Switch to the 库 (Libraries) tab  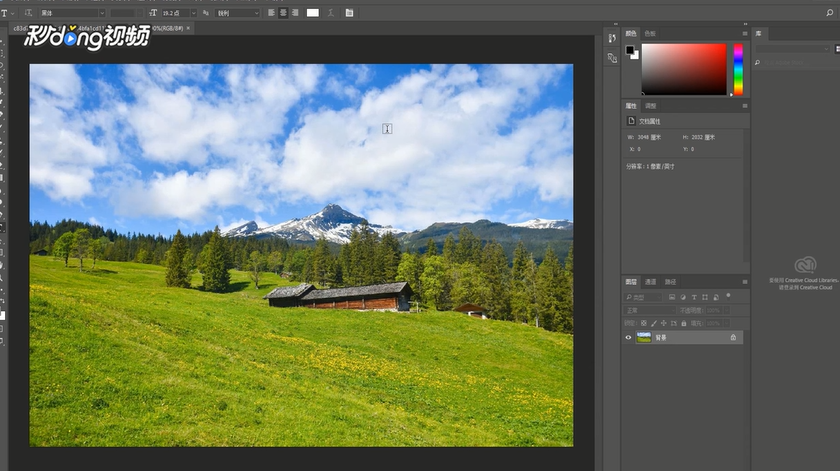tap(759, 33)
